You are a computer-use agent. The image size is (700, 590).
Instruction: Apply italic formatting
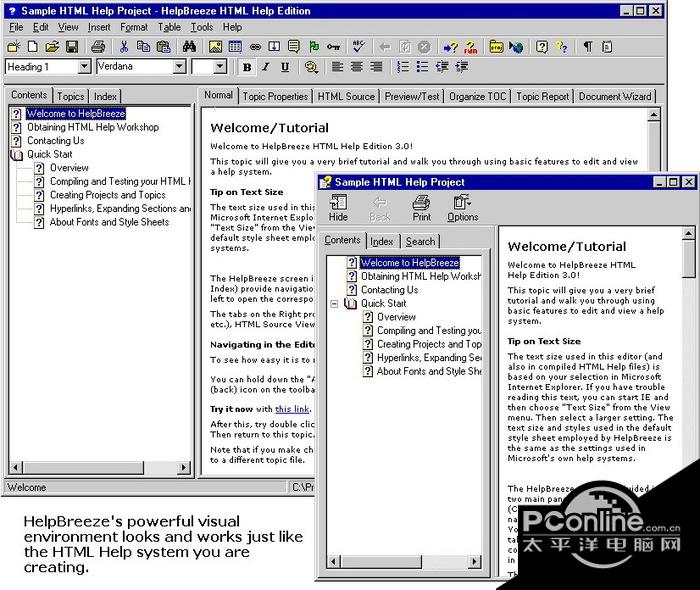coord(266,67)
